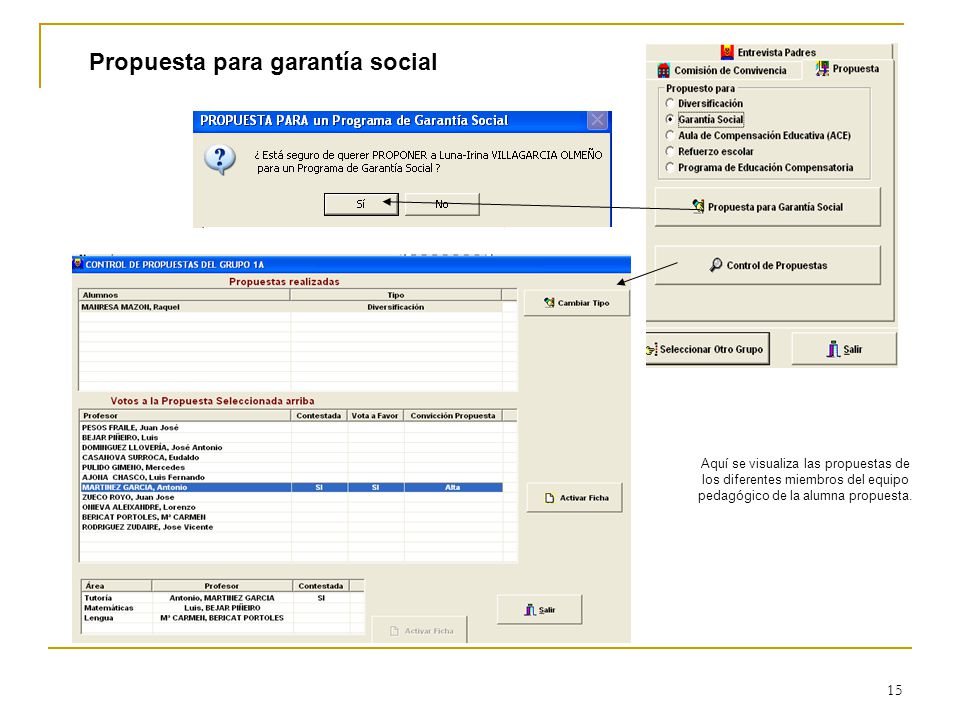The width and height of the screenshot is (960, 720).
Task: Select professor PULIDO GIMENO, Mercedes
Action: pos(291,467)
